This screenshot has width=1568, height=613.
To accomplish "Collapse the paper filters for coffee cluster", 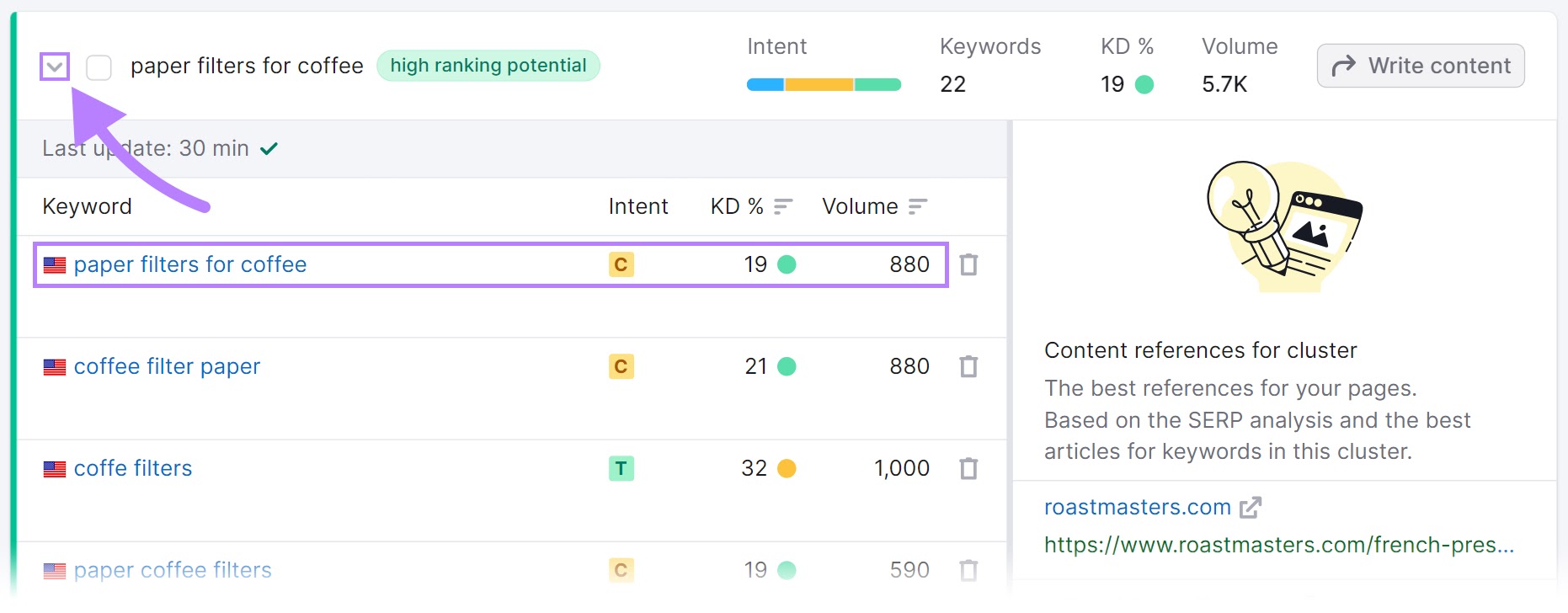I will coord(55,67).
